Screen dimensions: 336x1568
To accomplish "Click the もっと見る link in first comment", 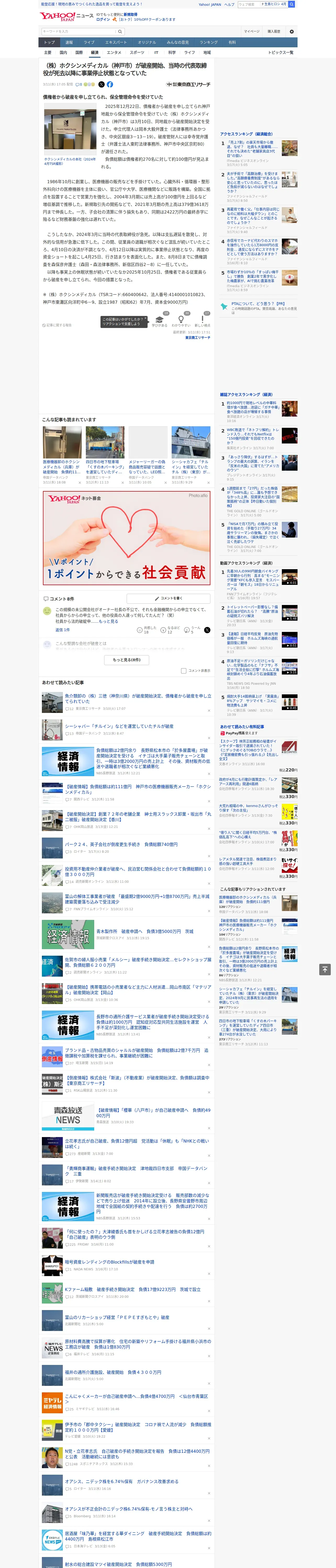I will (109, 621).
